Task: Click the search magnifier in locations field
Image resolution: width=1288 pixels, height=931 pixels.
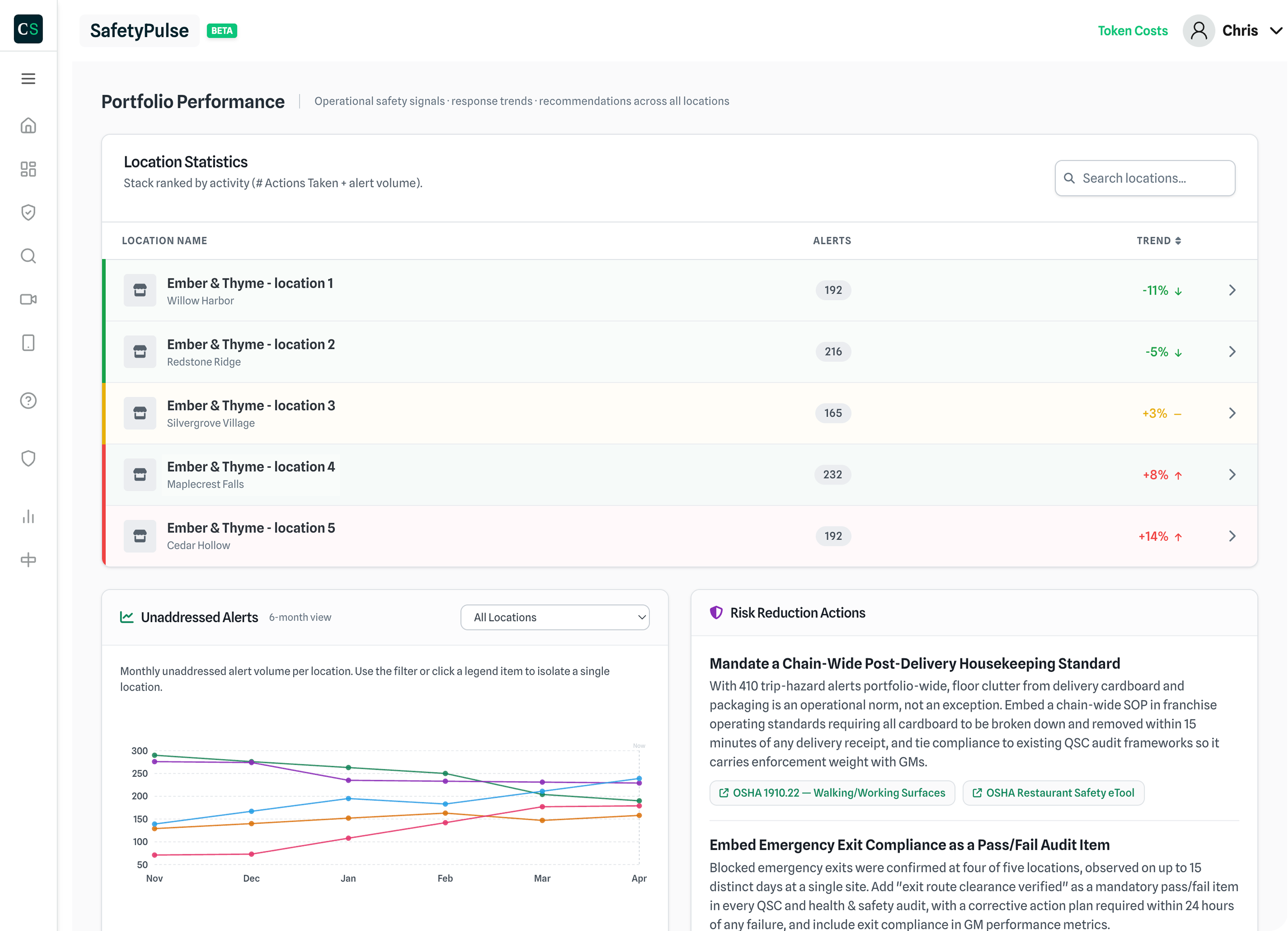Action: [1069, 178]
